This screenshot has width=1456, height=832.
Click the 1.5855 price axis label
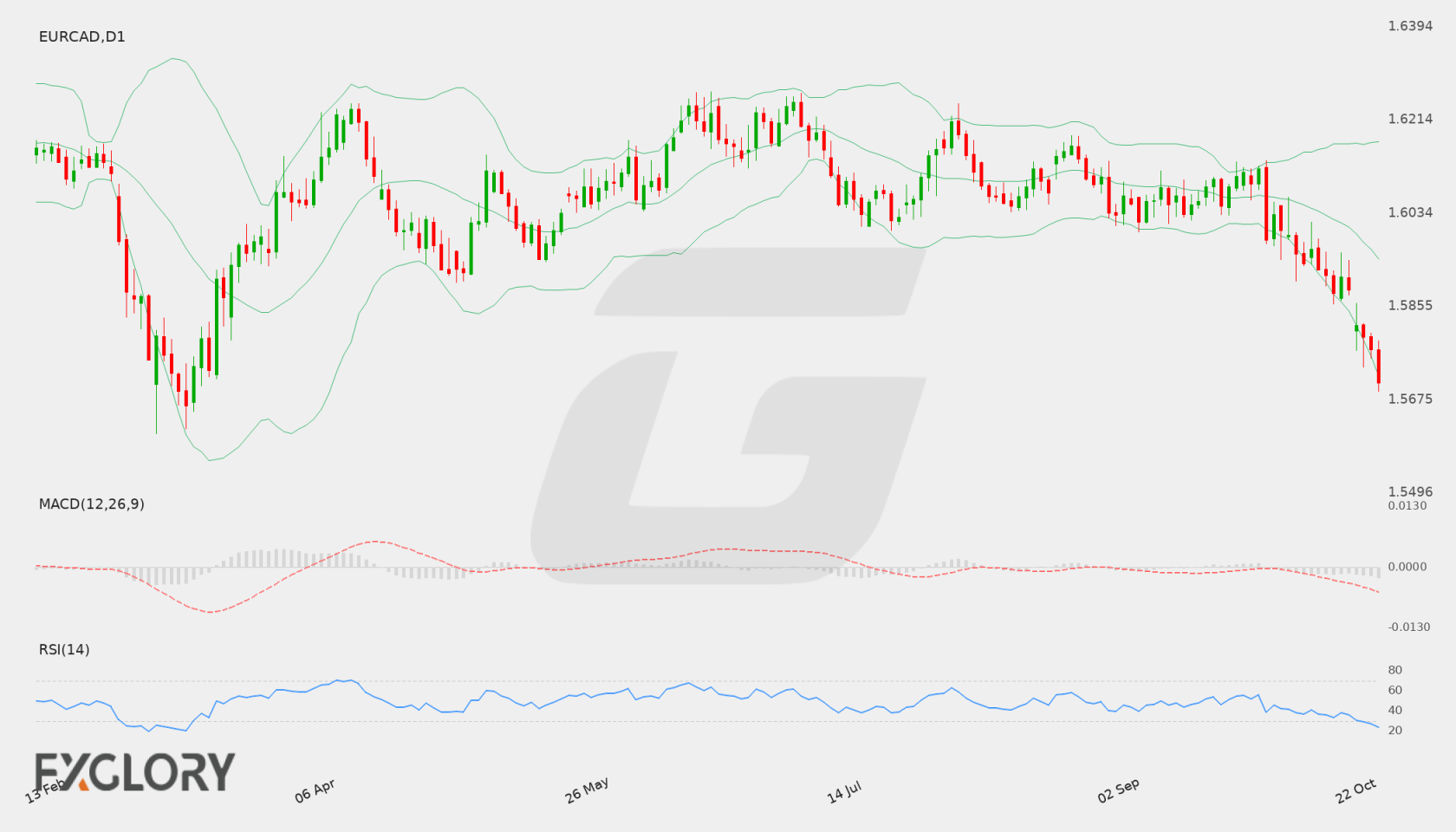1410,305
